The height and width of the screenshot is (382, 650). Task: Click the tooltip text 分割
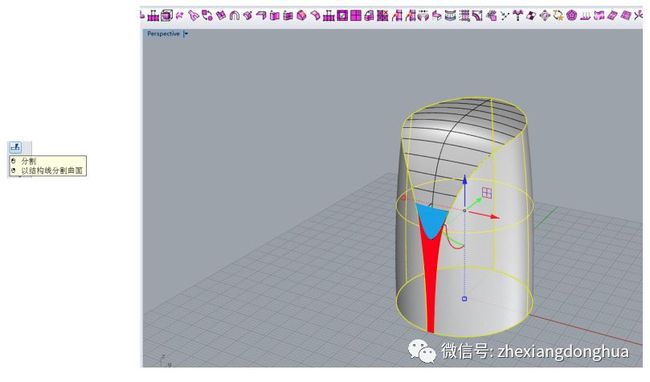tap(29, 161)
